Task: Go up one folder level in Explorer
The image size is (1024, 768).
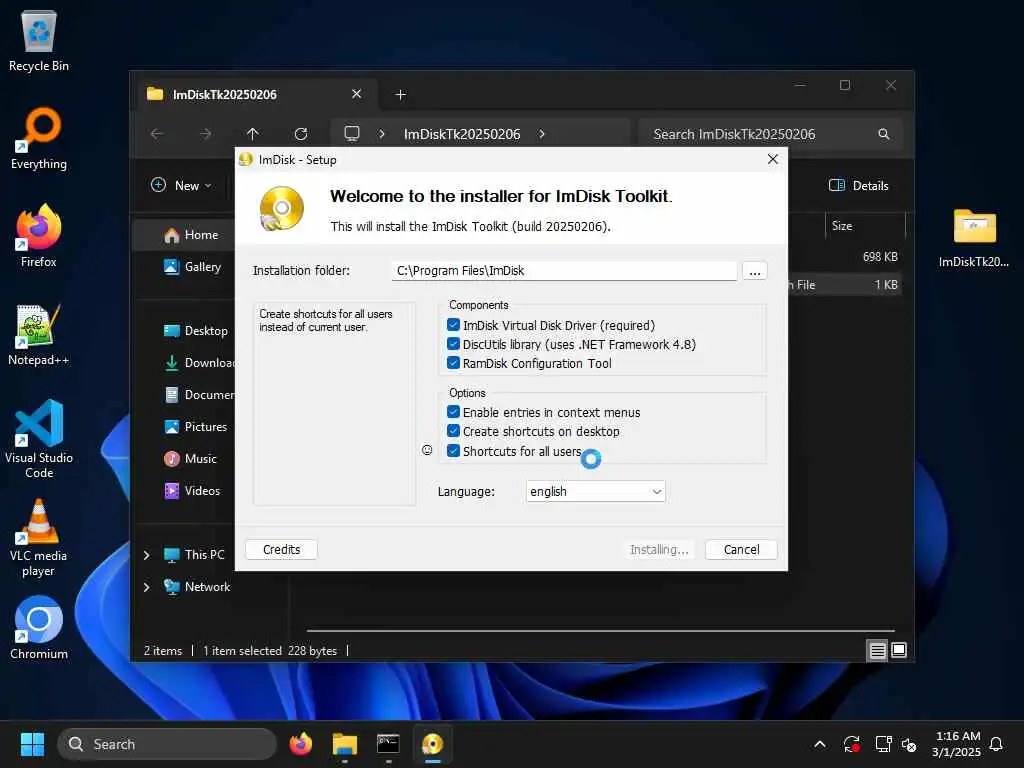Action: [253, 134]
